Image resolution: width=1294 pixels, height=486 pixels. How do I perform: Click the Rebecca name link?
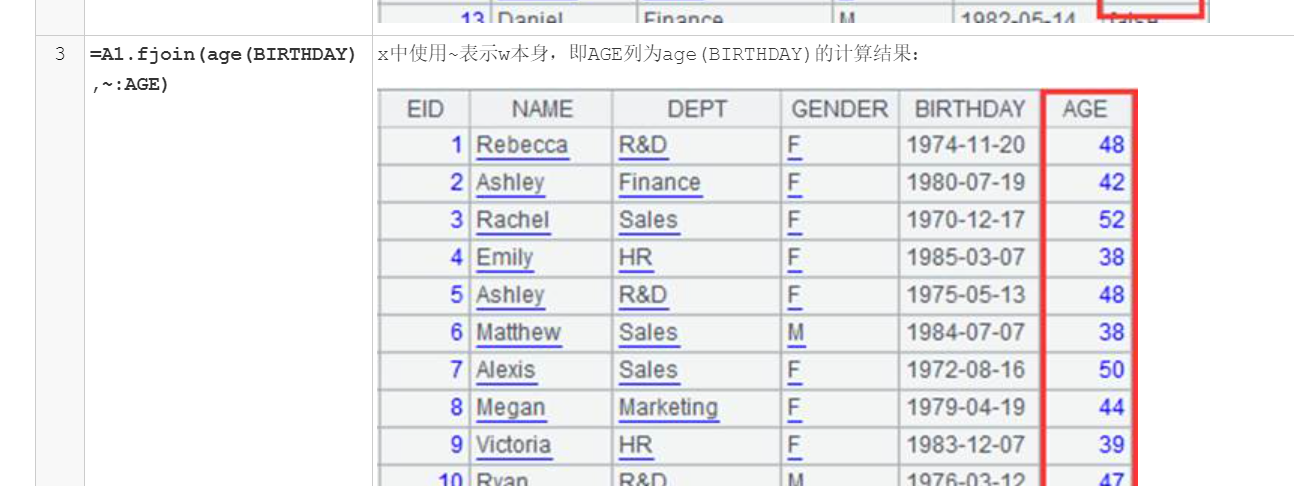521,145
